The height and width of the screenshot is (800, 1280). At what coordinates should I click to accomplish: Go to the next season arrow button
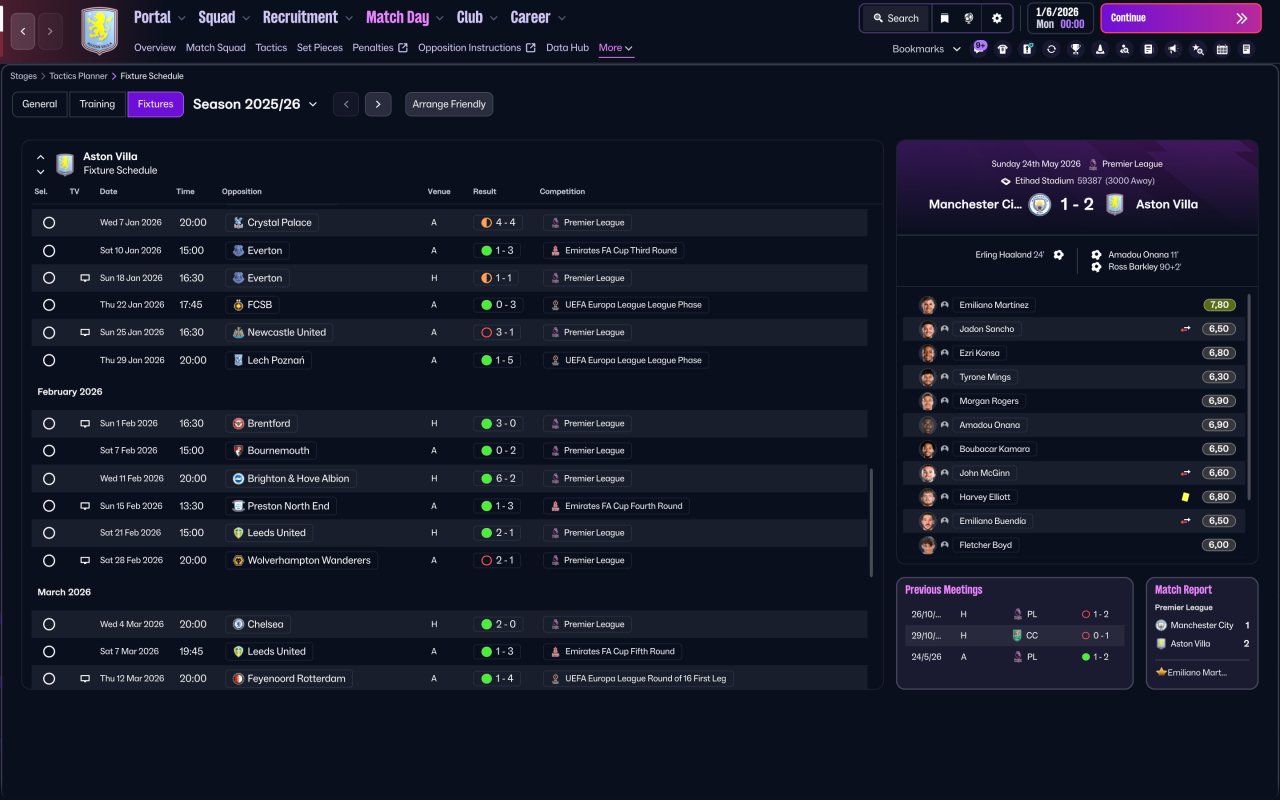click(x=377, y=104)
